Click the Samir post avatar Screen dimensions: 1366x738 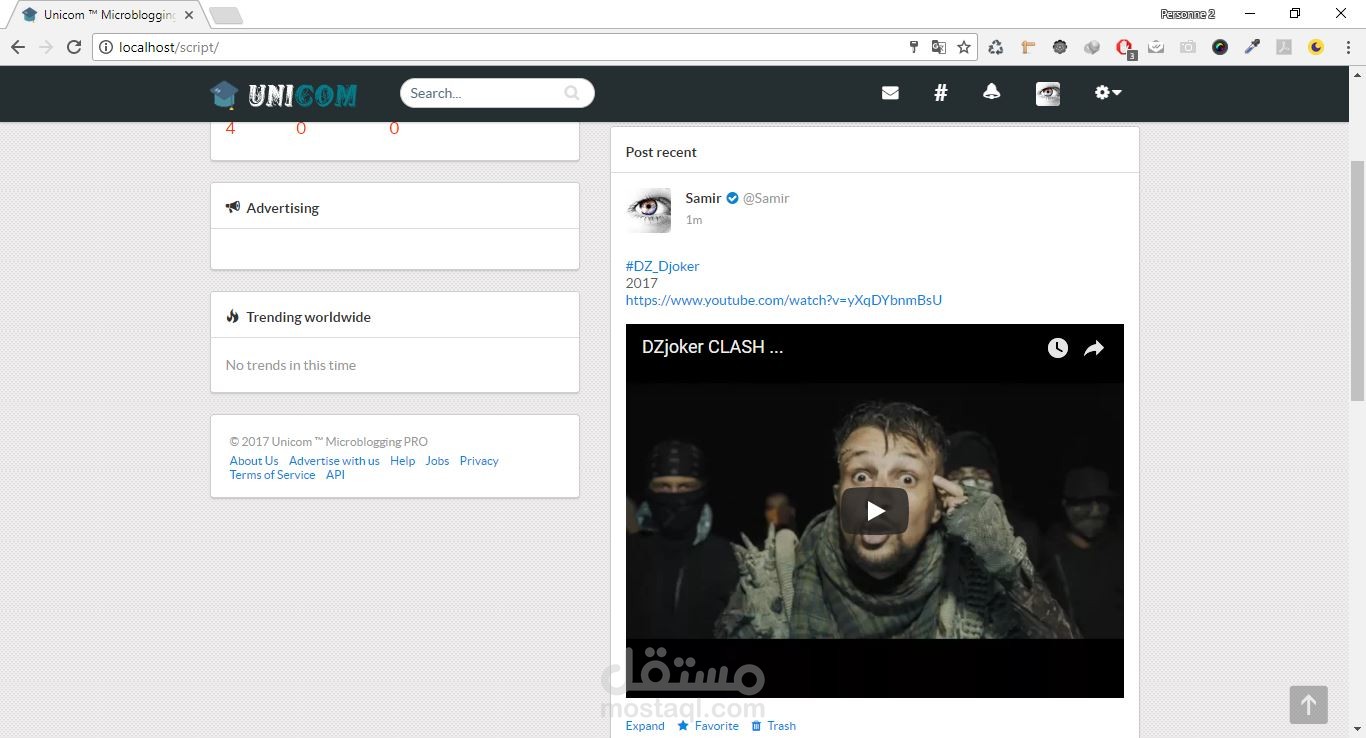648,210
